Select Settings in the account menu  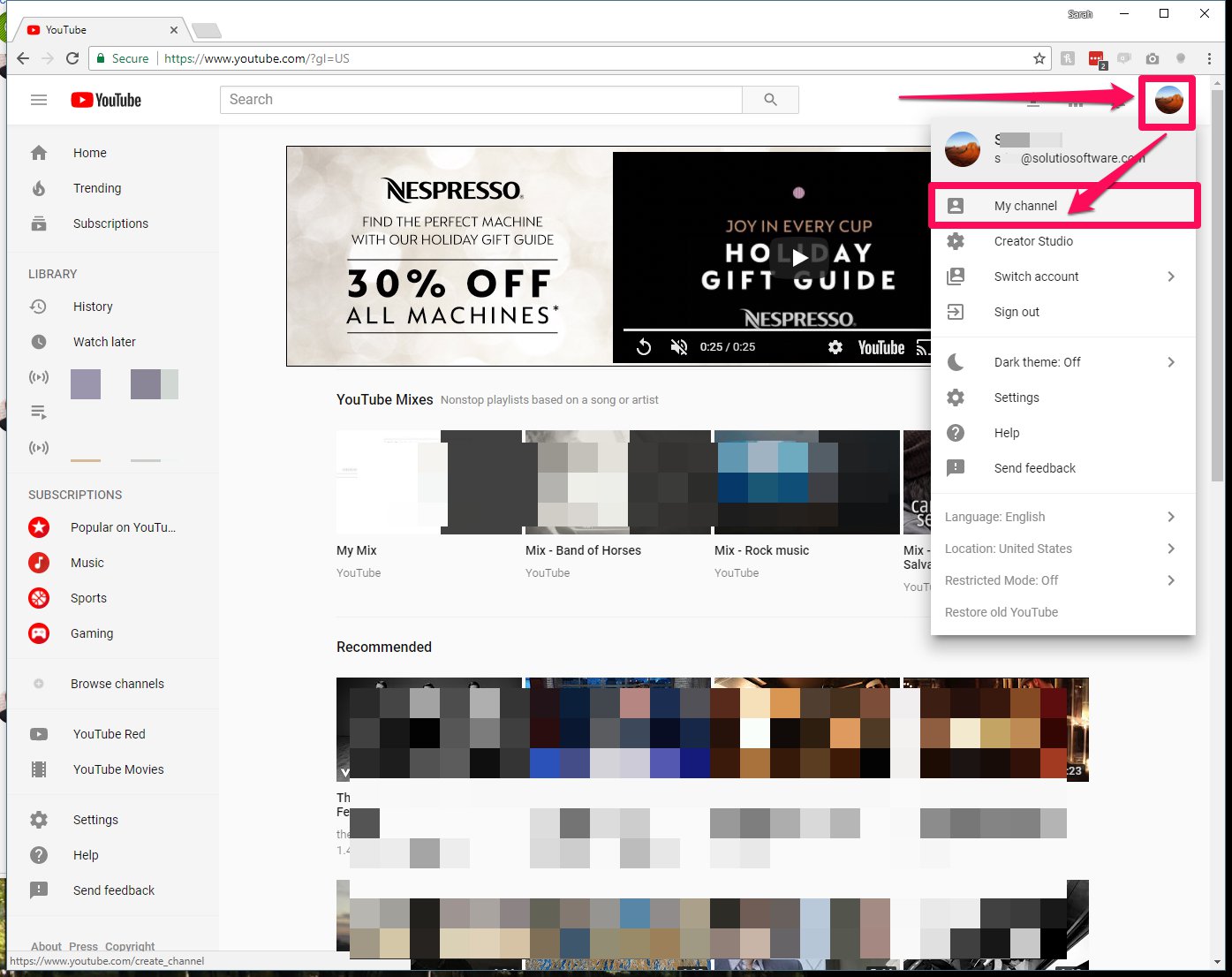click(x=1063, y=398)
